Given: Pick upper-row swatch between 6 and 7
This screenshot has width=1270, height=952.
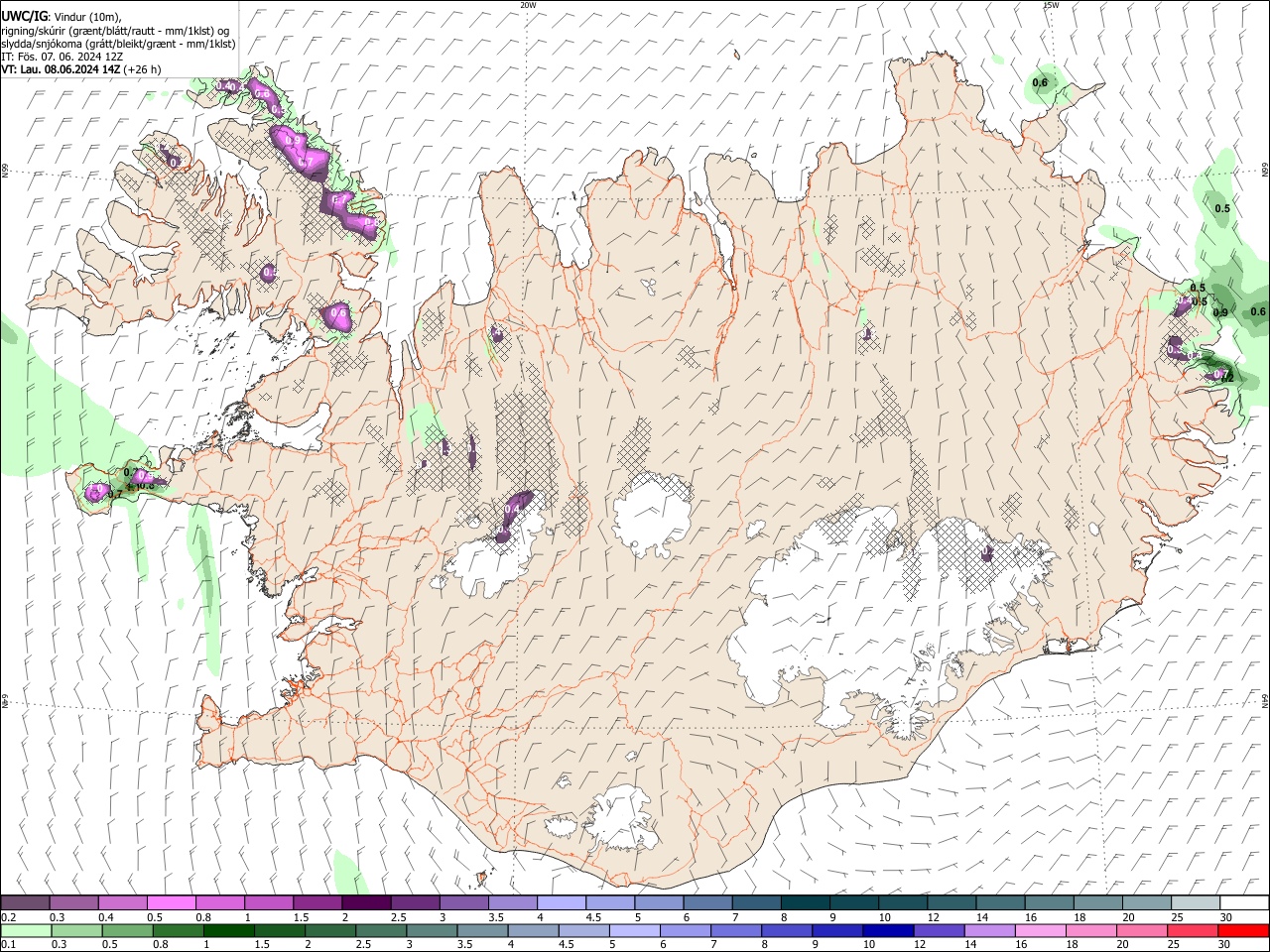Looking at the screenshot, I should click(x=707, y=902).
